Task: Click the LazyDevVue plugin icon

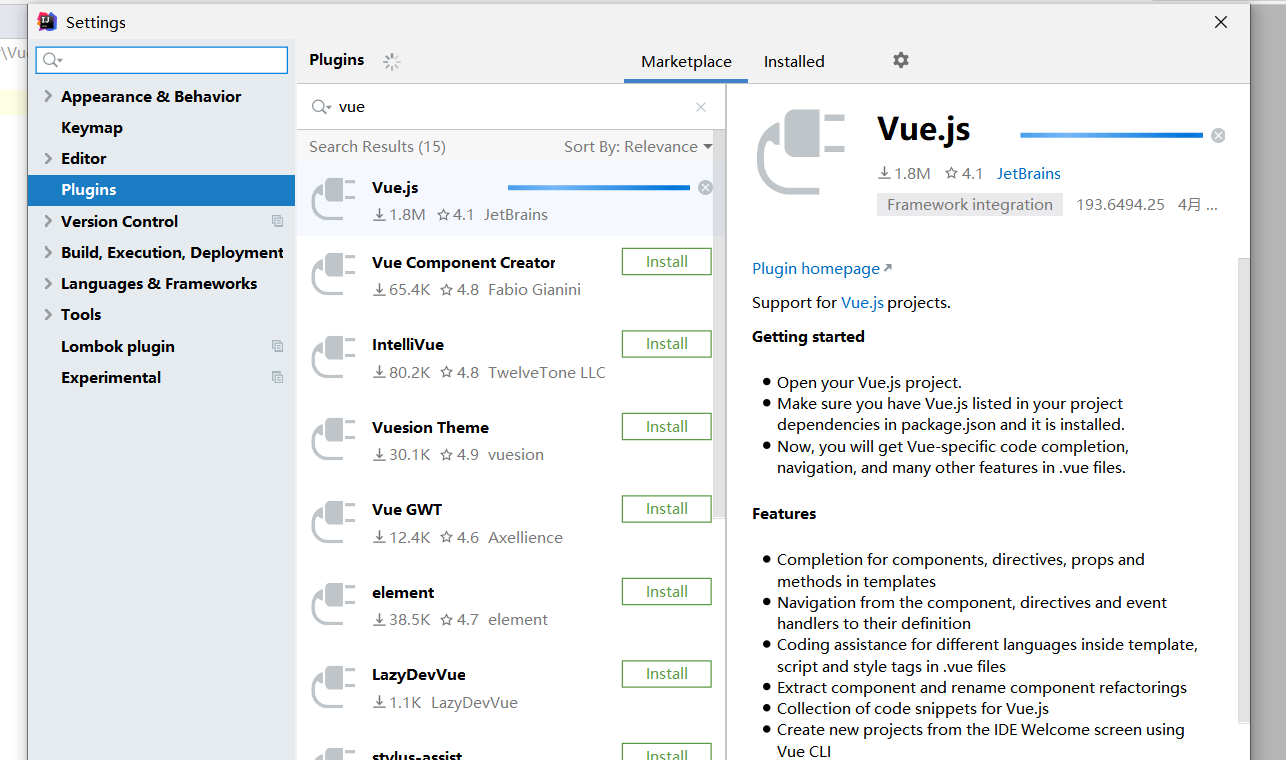Action: click(334, 687)
